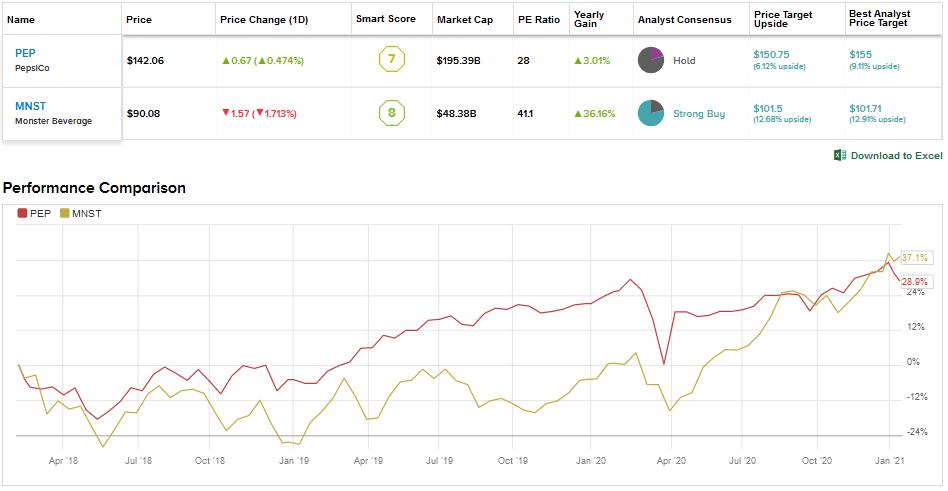Viewport: 948px width, 491px height.
Task: Click the Strong Buy consensus text
Action: [x=699, y=114]
